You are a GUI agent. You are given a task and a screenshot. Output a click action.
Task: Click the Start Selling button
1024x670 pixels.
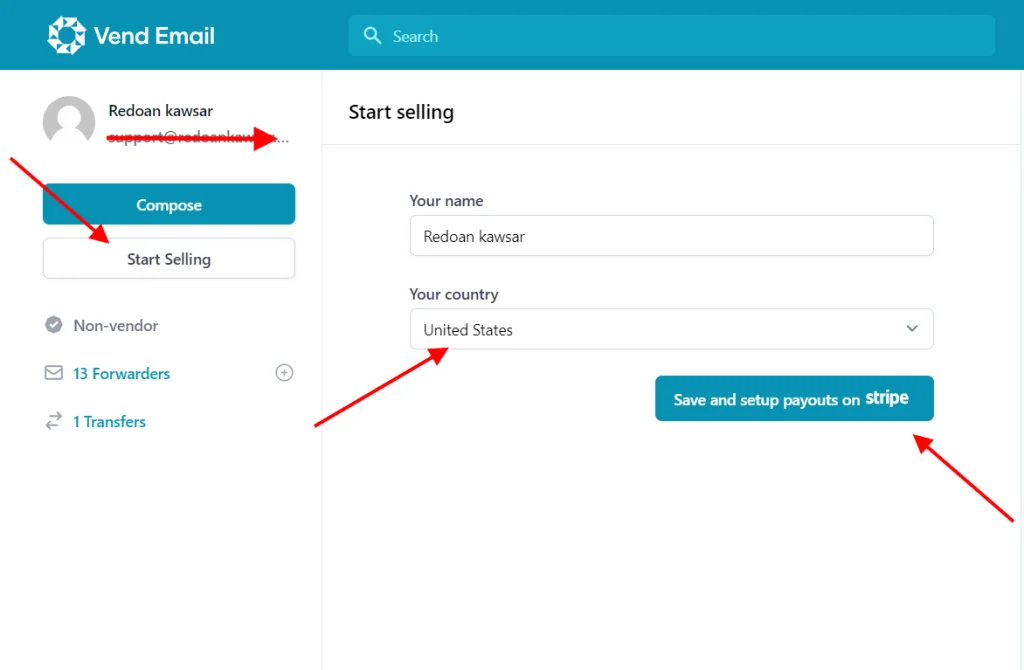pos(169,258)
